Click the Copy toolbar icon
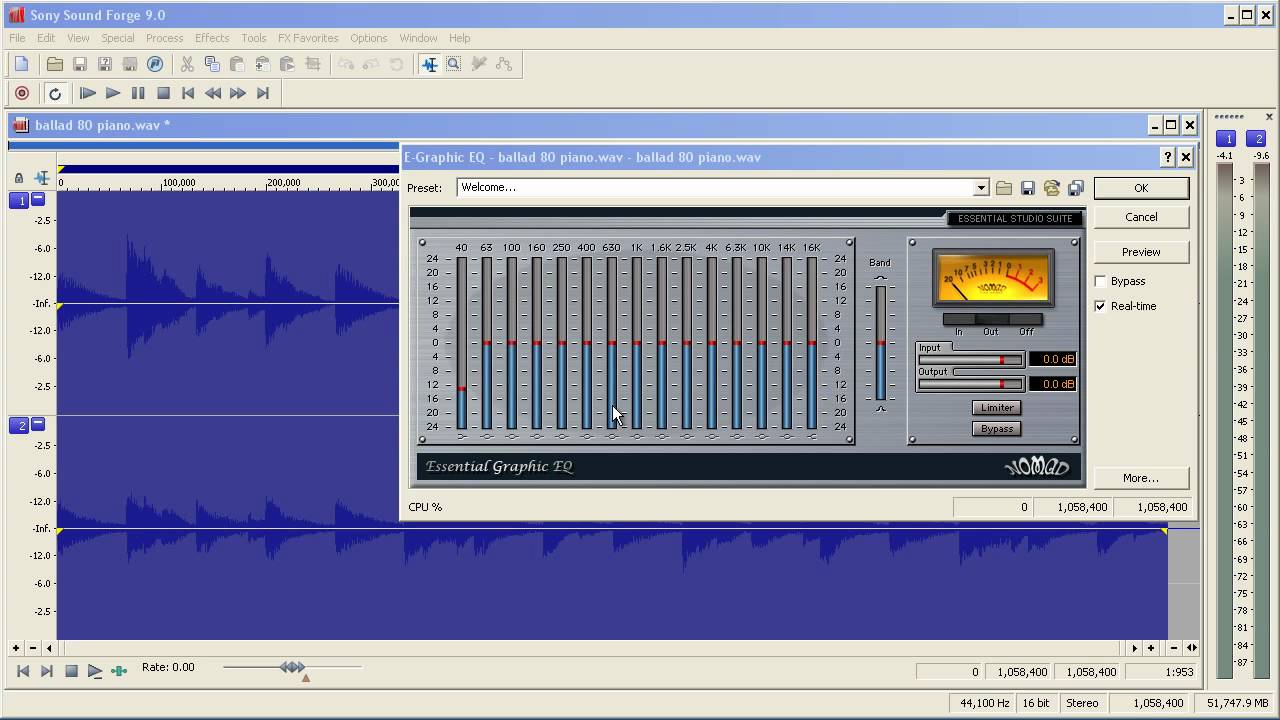Screen dimensions: 1280x720 tap(212, 64)
